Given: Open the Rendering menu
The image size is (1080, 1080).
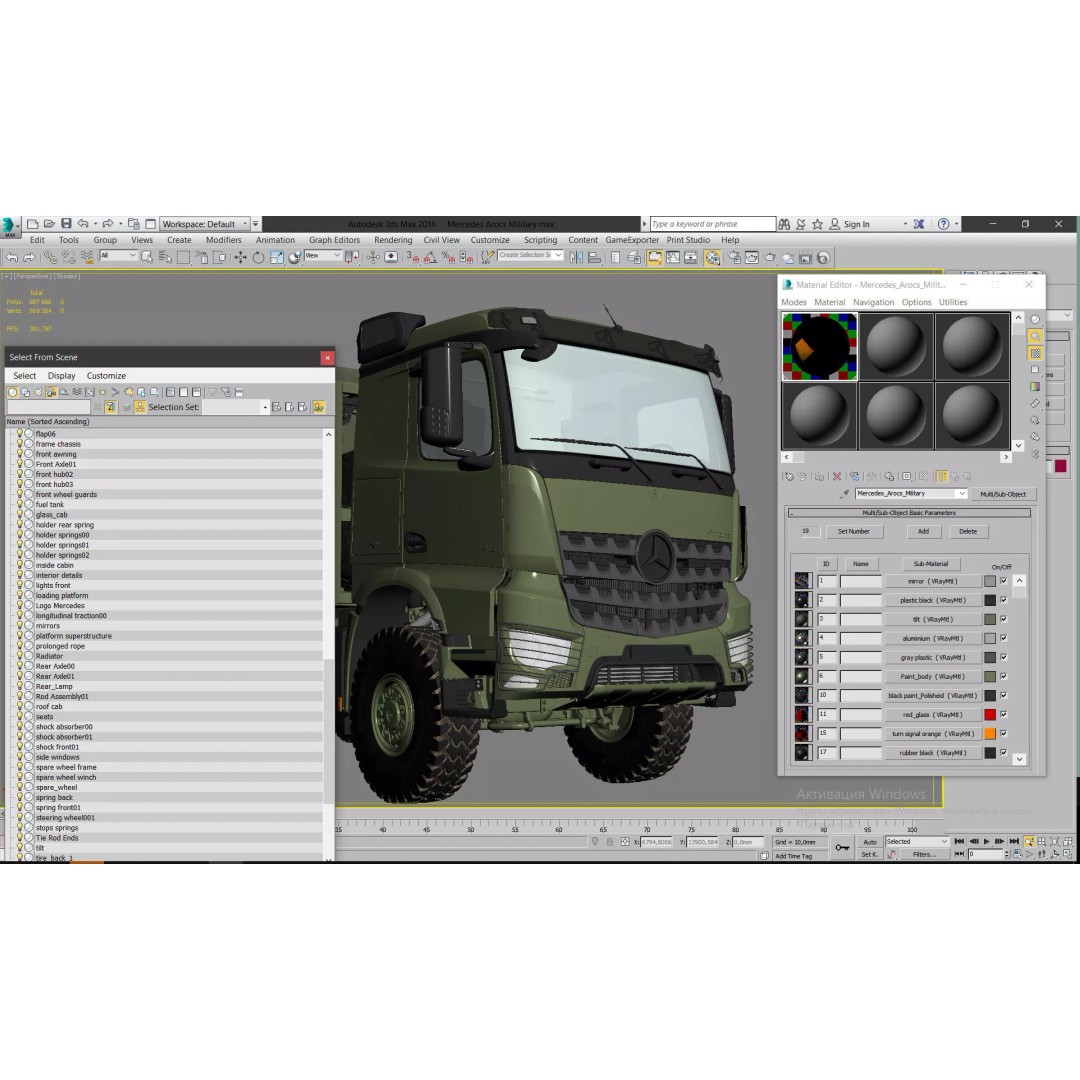Looking at the screenshot, I should (x=393, y=240).
